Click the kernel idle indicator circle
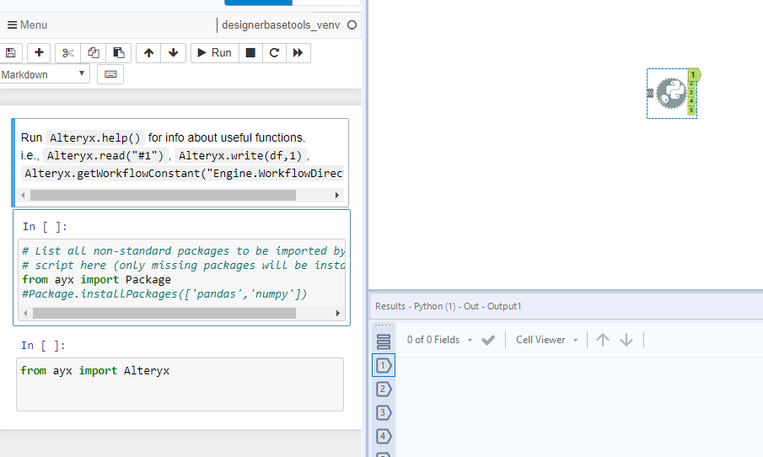Image resolution: width=763 pixels, height=457 pixels. point(352,25)
